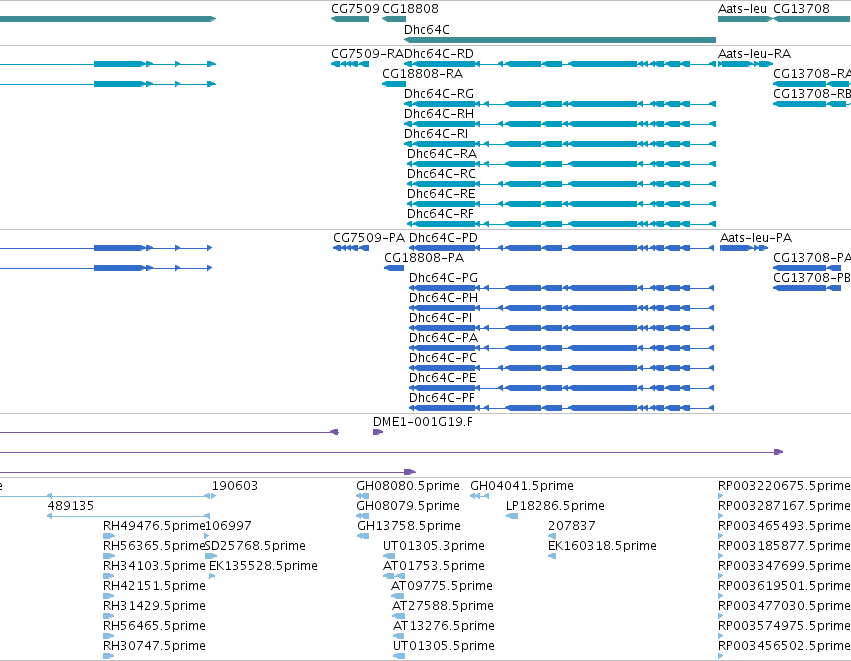The image size is (851, 661).
Task: Click the CG7509 gene label
Action: click(x=355, y=9)
